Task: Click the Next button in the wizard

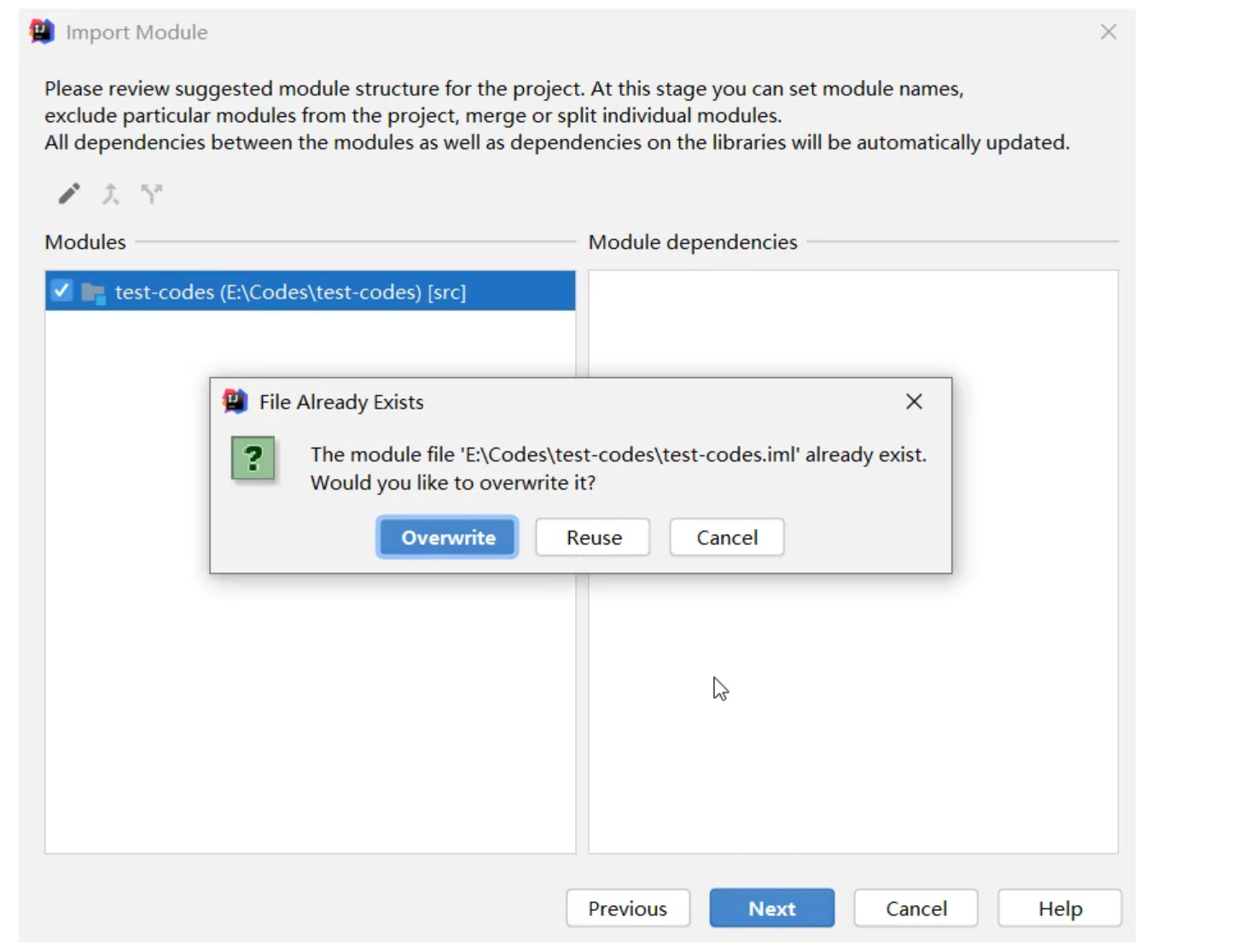Action: (x=771, y=908)
